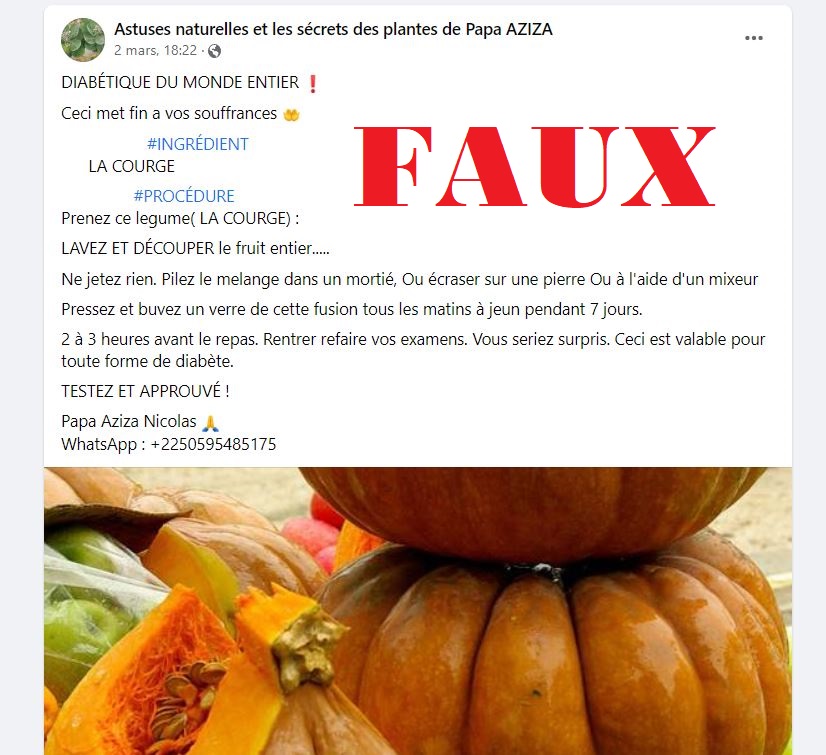Viewport: 826px width, 755px height.
Task: Click the DIABÉTIQUE DU MONDE ENTIER headline
Action: click(180, 83)
